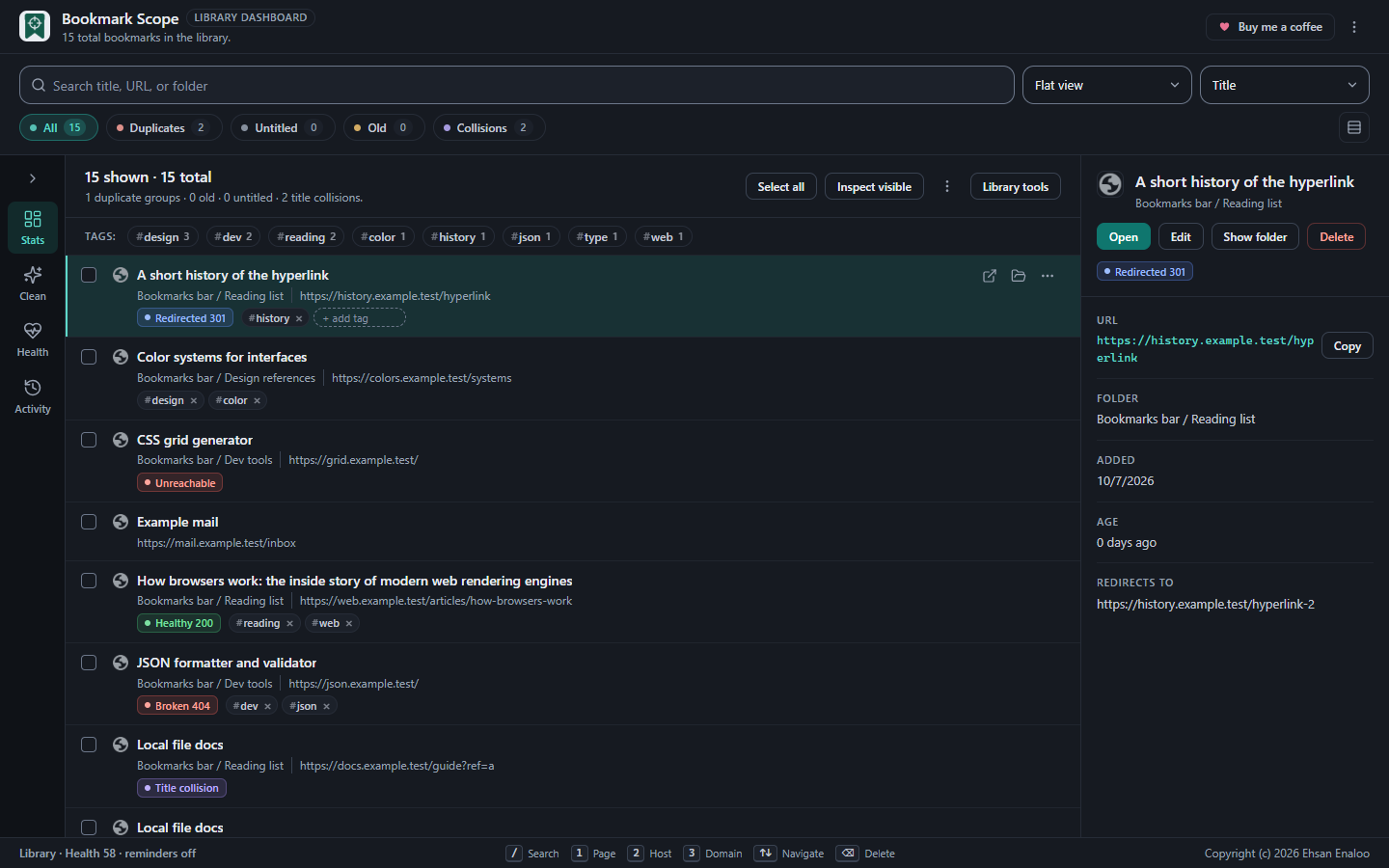Click the Inspect visible button

874,186
